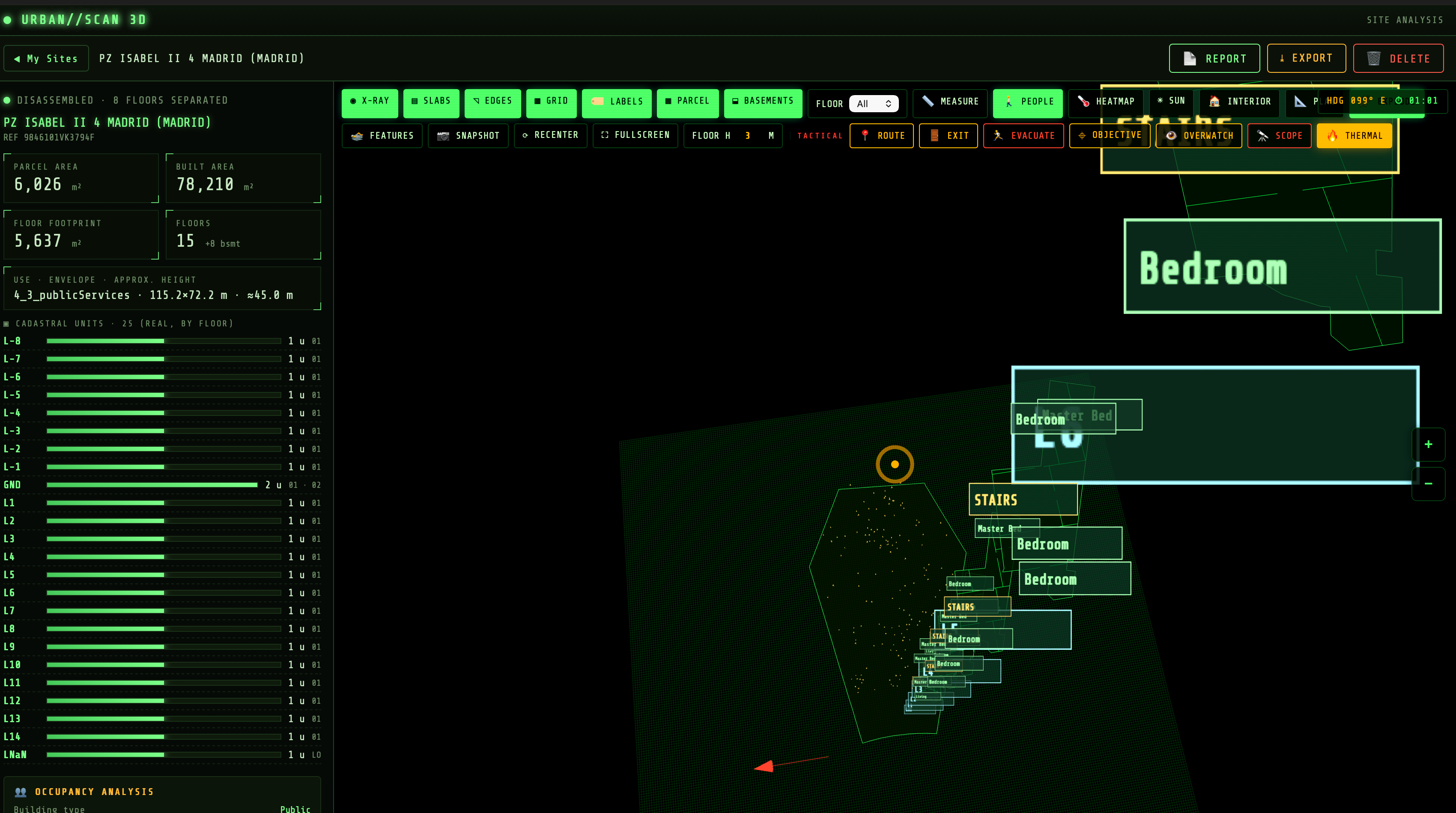Screen dimensions: 1456x813
Task: Click the BUILT AREA 78,210 m² card
Action: coord(244,178)
